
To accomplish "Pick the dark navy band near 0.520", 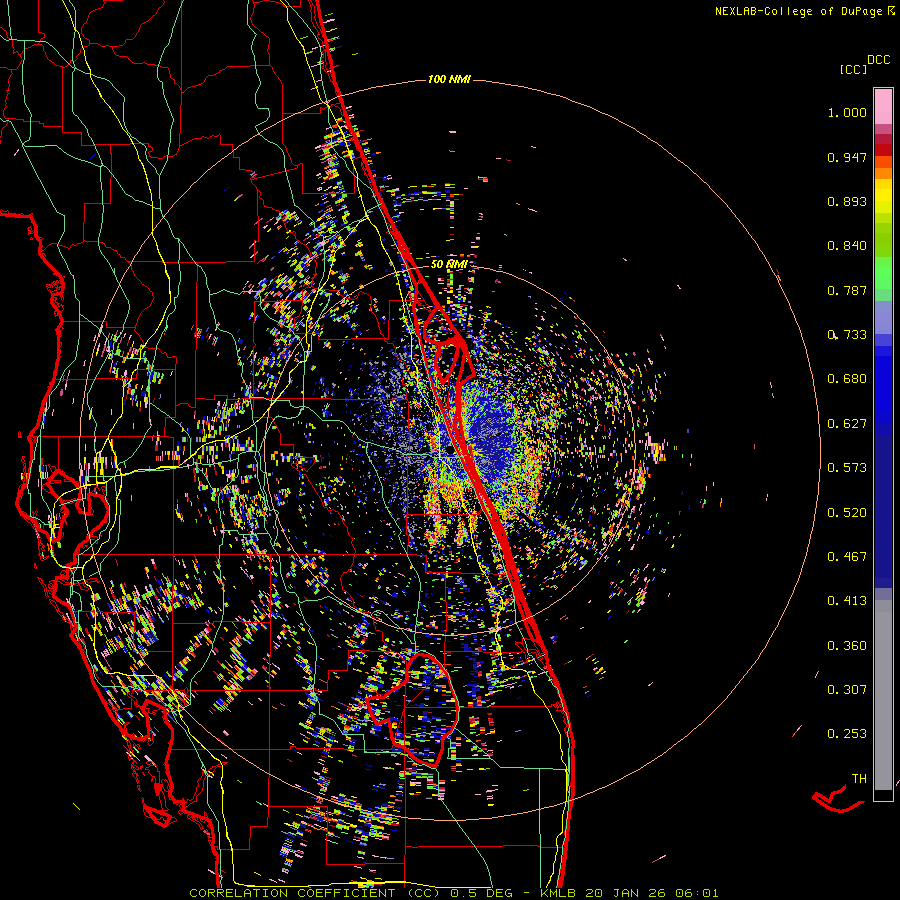I will pos(883,511).
